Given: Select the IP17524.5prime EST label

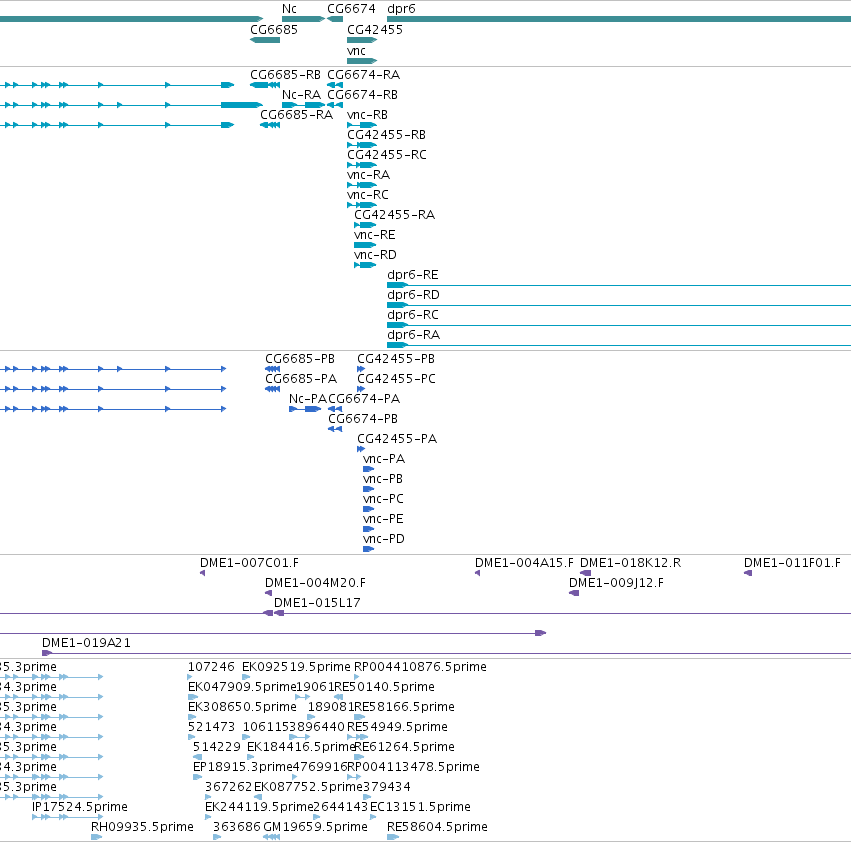Looking at the screenshot, I should click(x=80, y=807).
